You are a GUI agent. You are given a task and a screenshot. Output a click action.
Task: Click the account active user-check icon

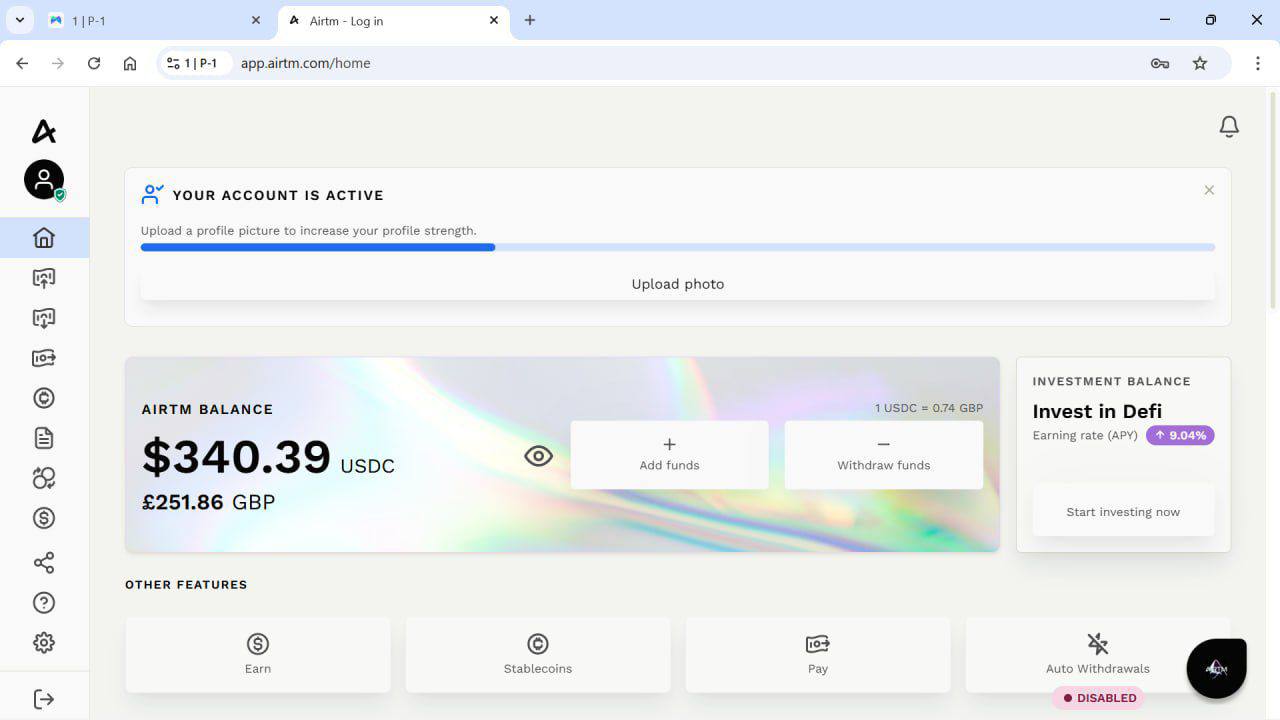(152, 194)
